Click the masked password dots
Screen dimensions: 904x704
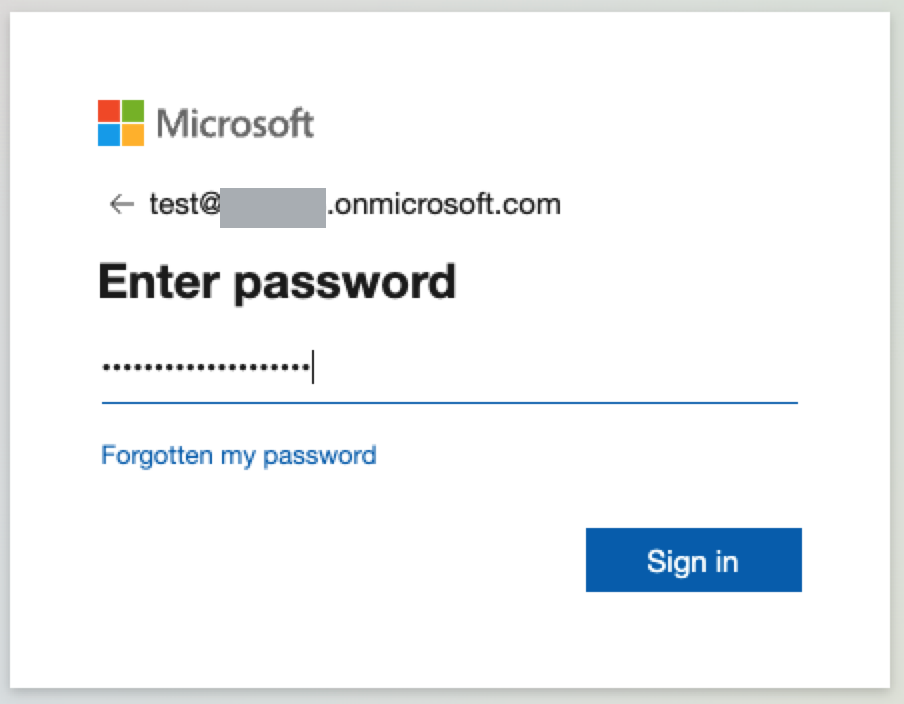point(205,368)
